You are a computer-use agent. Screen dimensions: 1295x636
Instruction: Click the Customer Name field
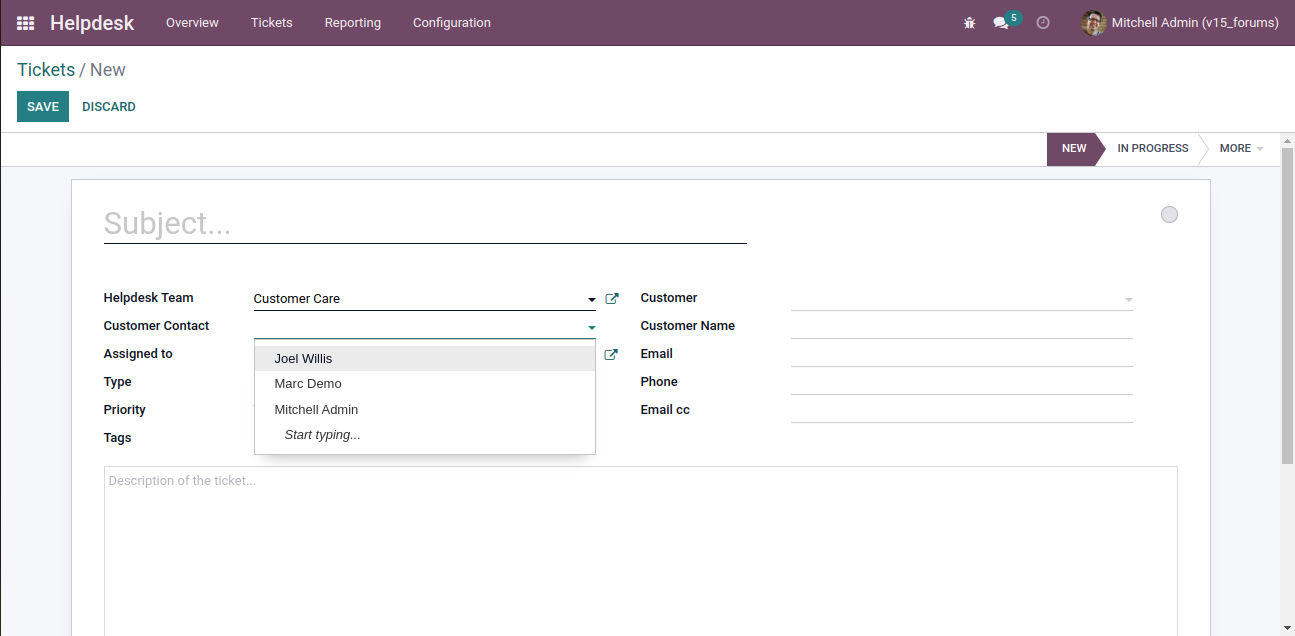point(961,326)
